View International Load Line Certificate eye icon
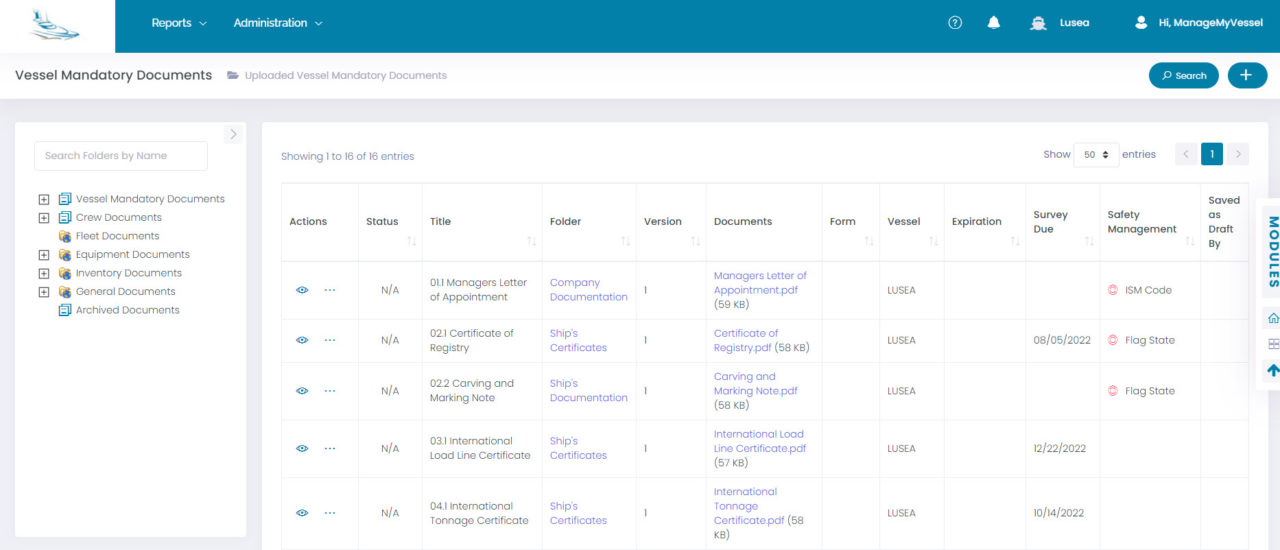 coord(302,448)
